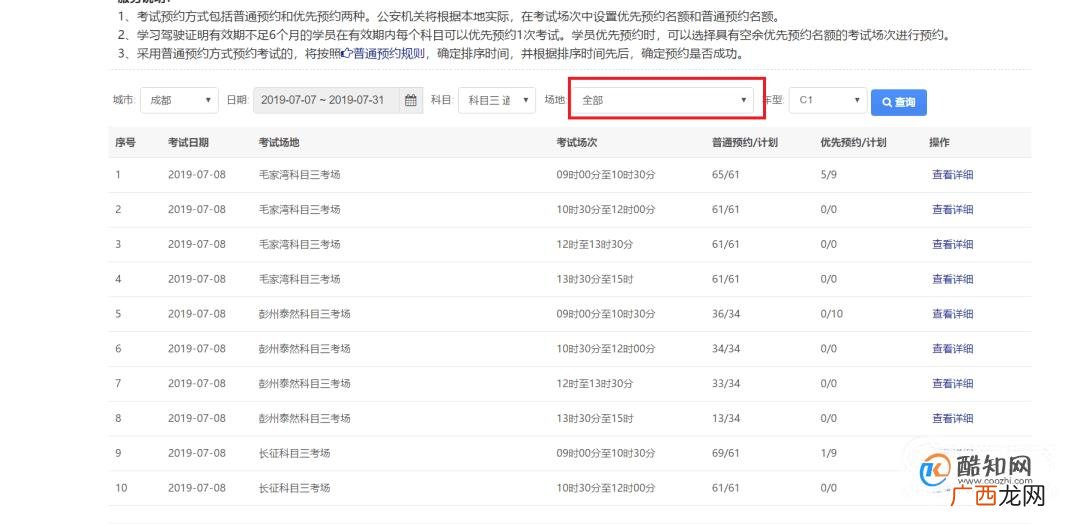Viewport: 1080px width, 524px height.
Task: Open the 科目 dropdown showing 科目三
Action: [x=497, y=101]
